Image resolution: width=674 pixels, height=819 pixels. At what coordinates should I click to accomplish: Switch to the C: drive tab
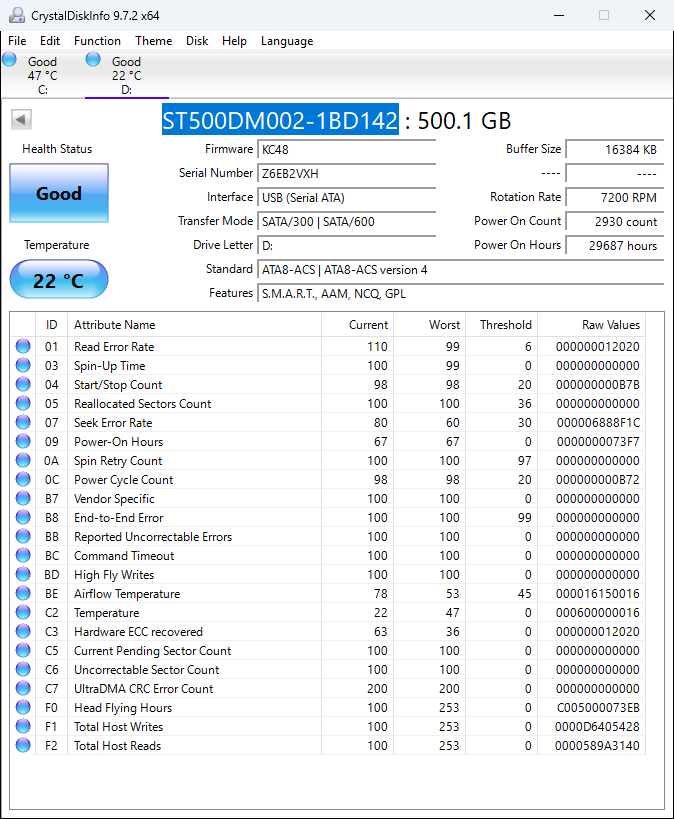pos(43,75)
